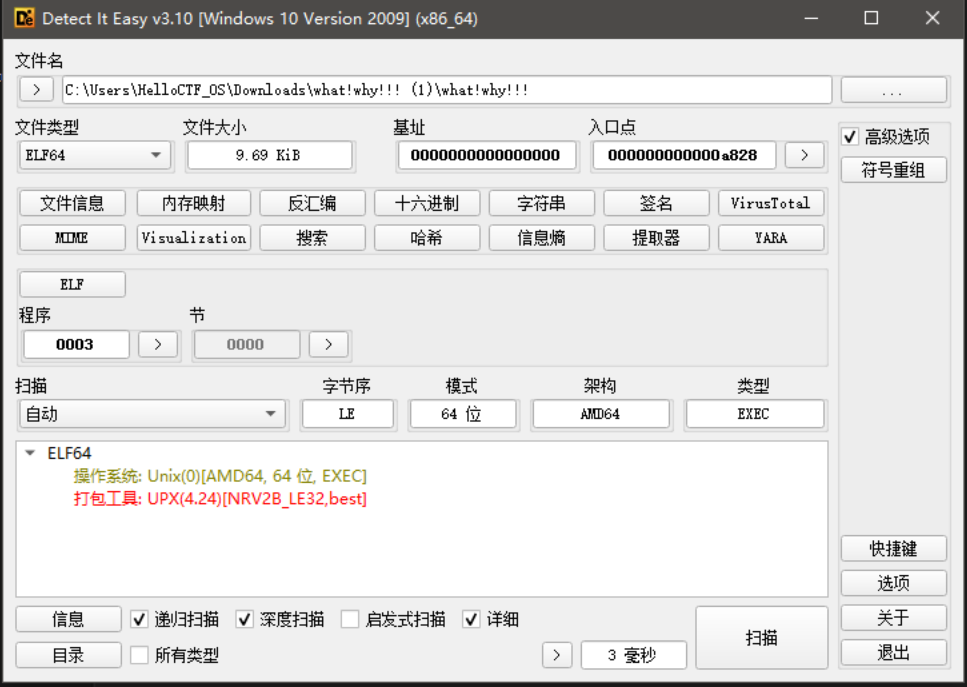The image size is (967, 687).
Task: Click the arrow beside the scan time
Action: click(x=556, y=655)
